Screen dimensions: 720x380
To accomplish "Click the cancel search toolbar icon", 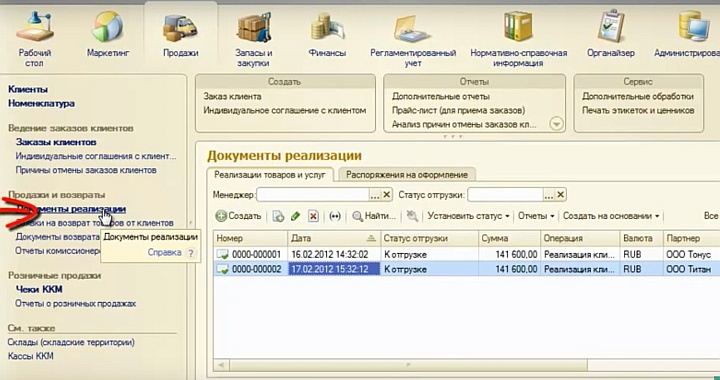I will pyautogui.click(x=412, y=216).
